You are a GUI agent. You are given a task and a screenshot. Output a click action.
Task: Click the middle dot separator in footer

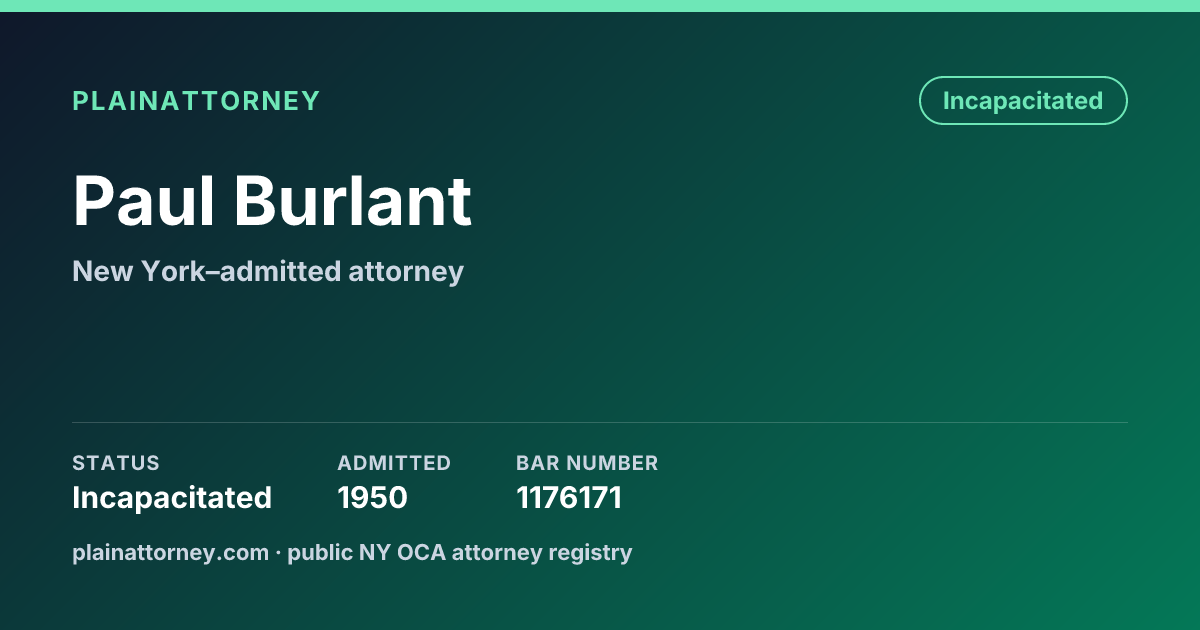[x=278, y=552]
